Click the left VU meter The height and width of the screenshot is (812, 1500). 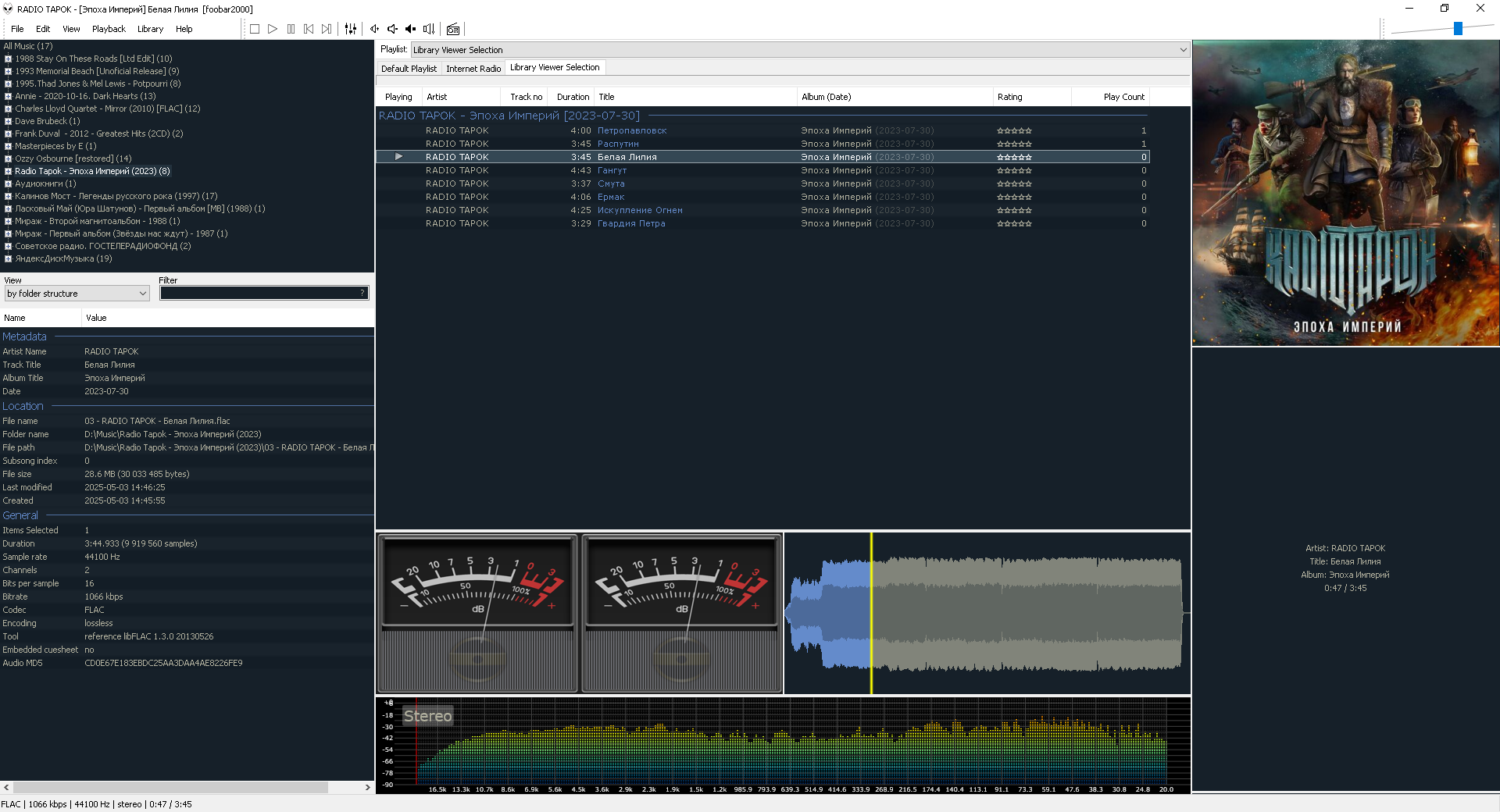477,613
